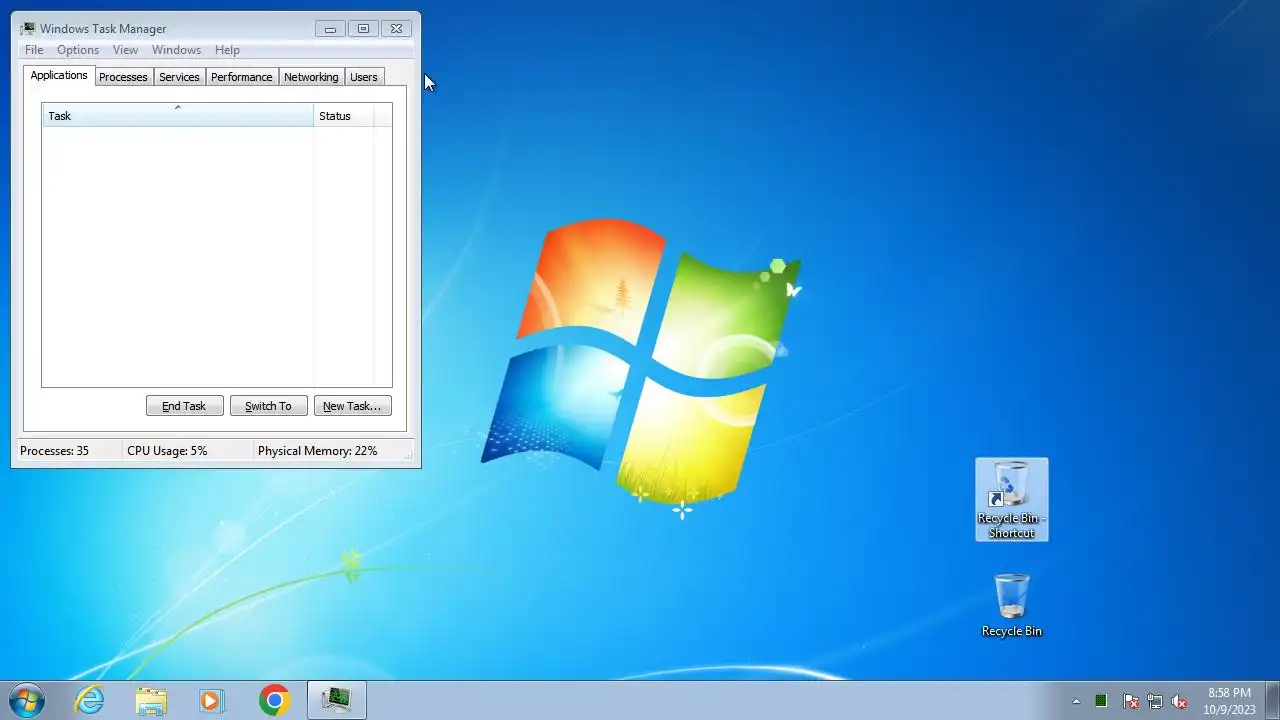Switch to the Users tab
Screen dimensions: 1280x720
coord(364,77)
